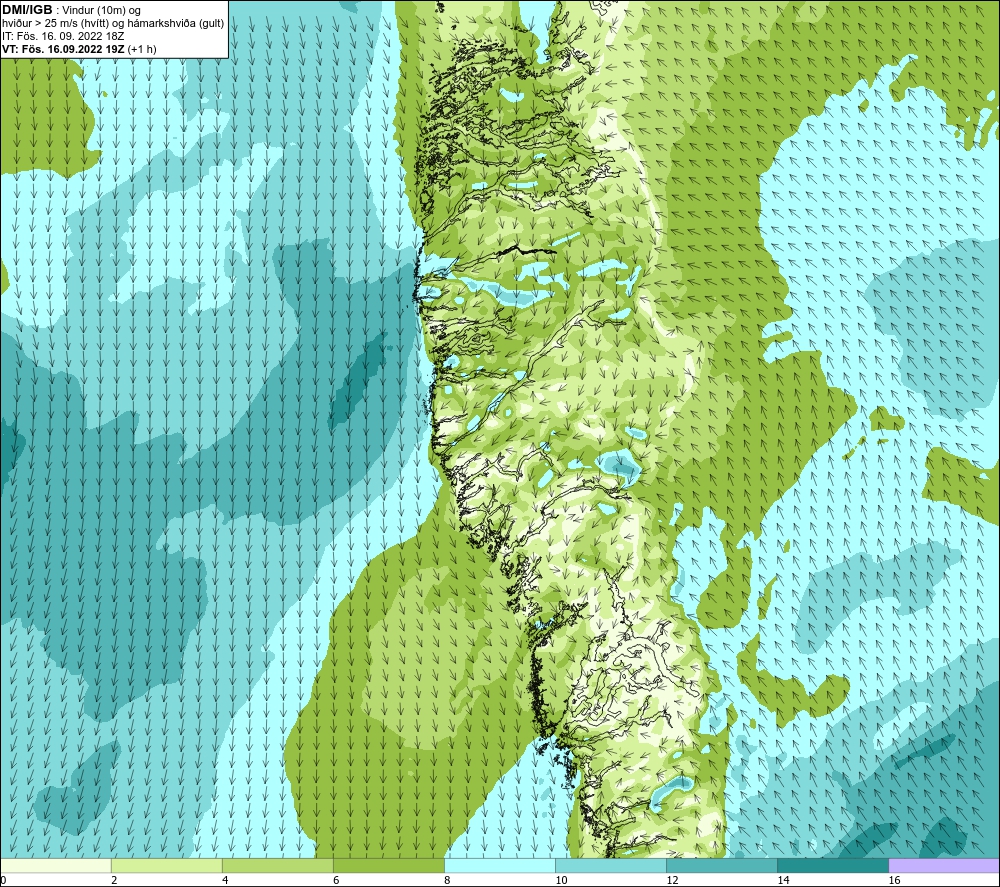
Task: Click the scale label '2'
Action: pos(114,880)
